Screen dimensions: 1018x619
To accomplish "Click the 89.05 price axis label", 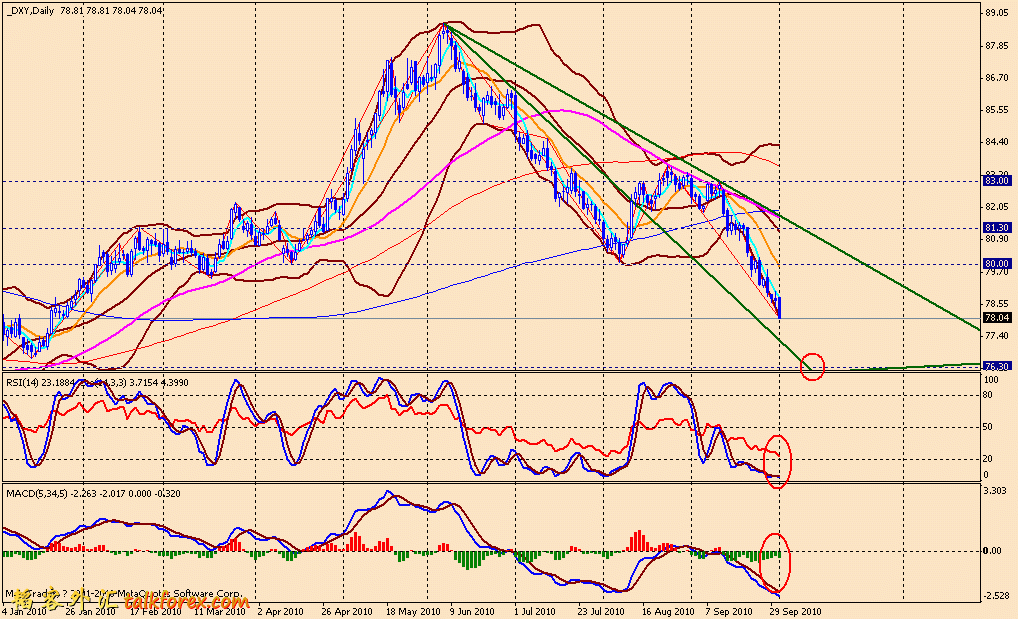I will [995, 12].
